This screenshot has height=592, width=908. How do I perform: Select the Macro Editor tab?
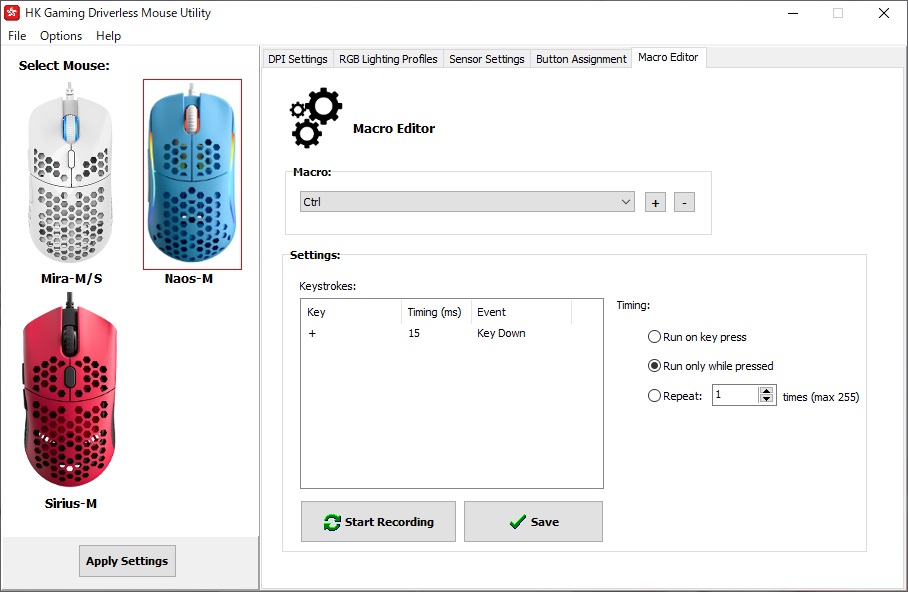click(668, 57)
